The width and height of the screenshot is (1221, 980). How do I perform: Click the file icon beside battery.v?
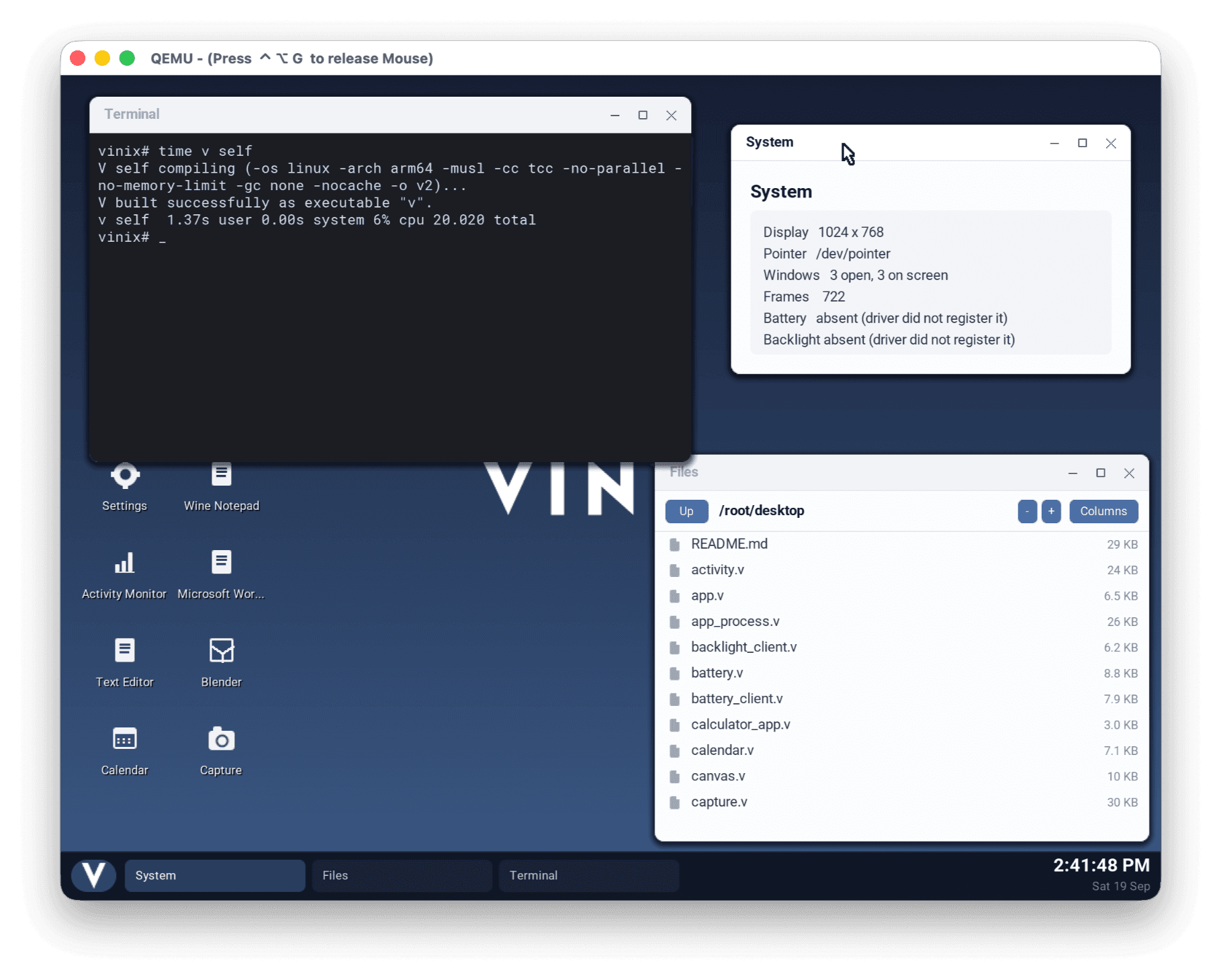(x=674, y=674)
